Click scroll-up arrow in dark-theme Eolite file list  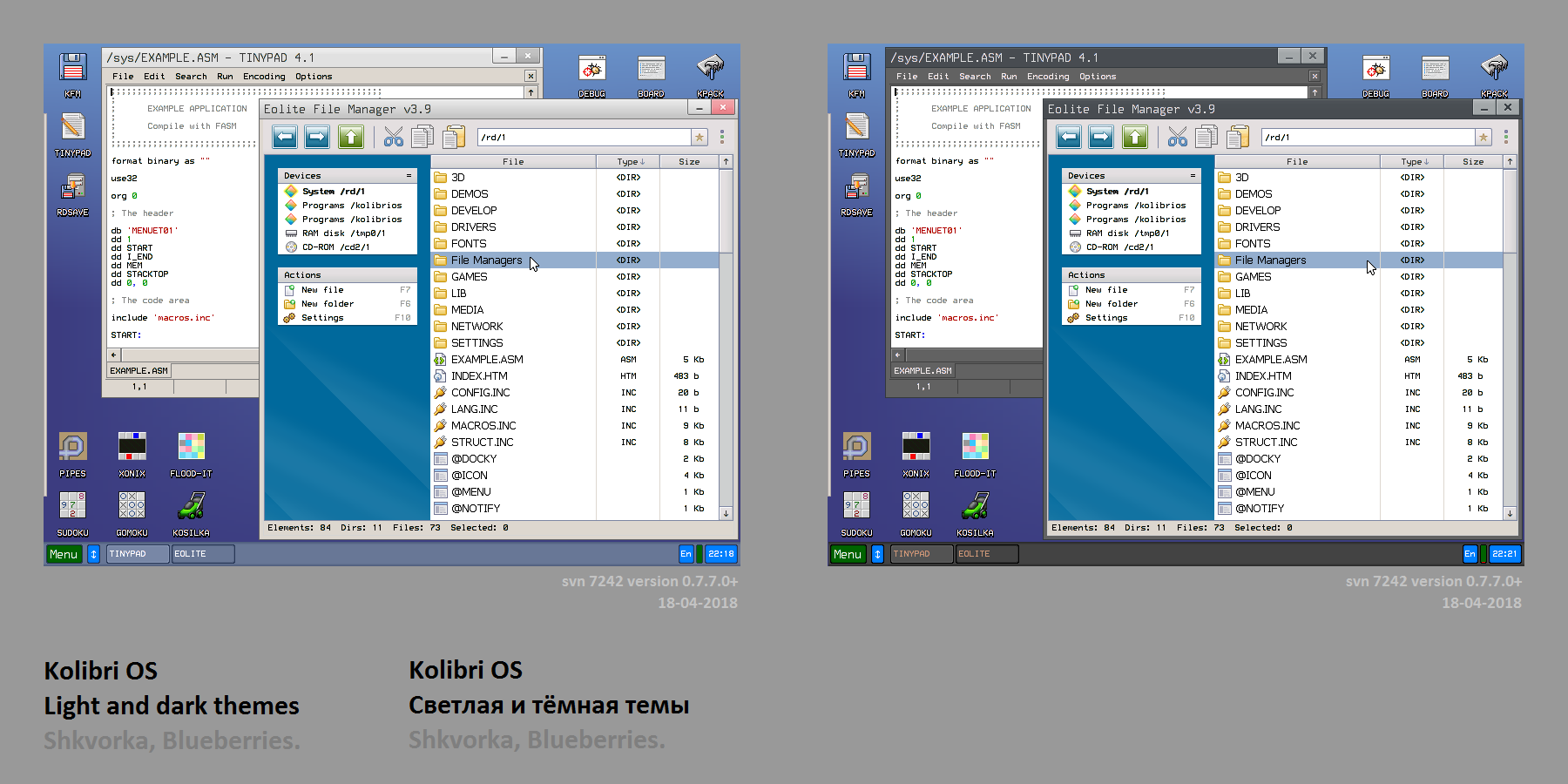[x=1510, y=162]
